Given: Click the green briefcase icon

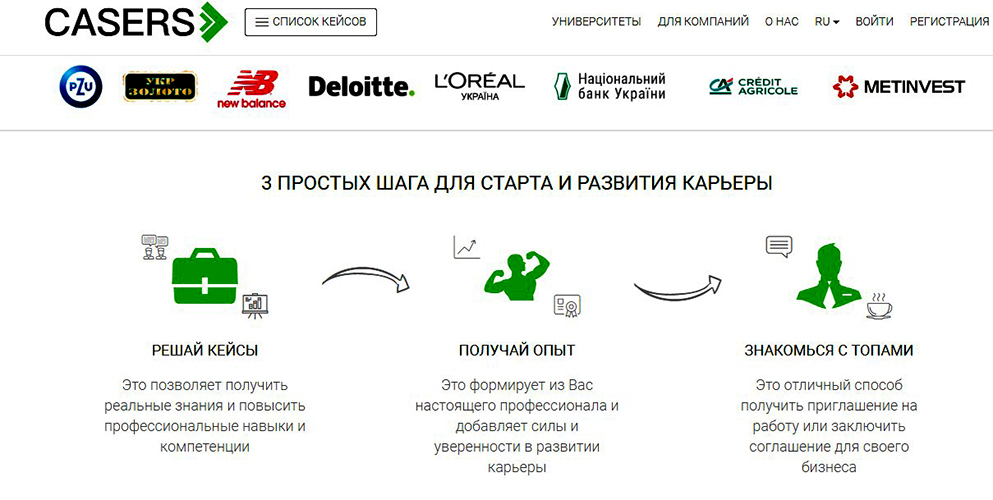Looking at the screenshot, I should coord(205,276).
